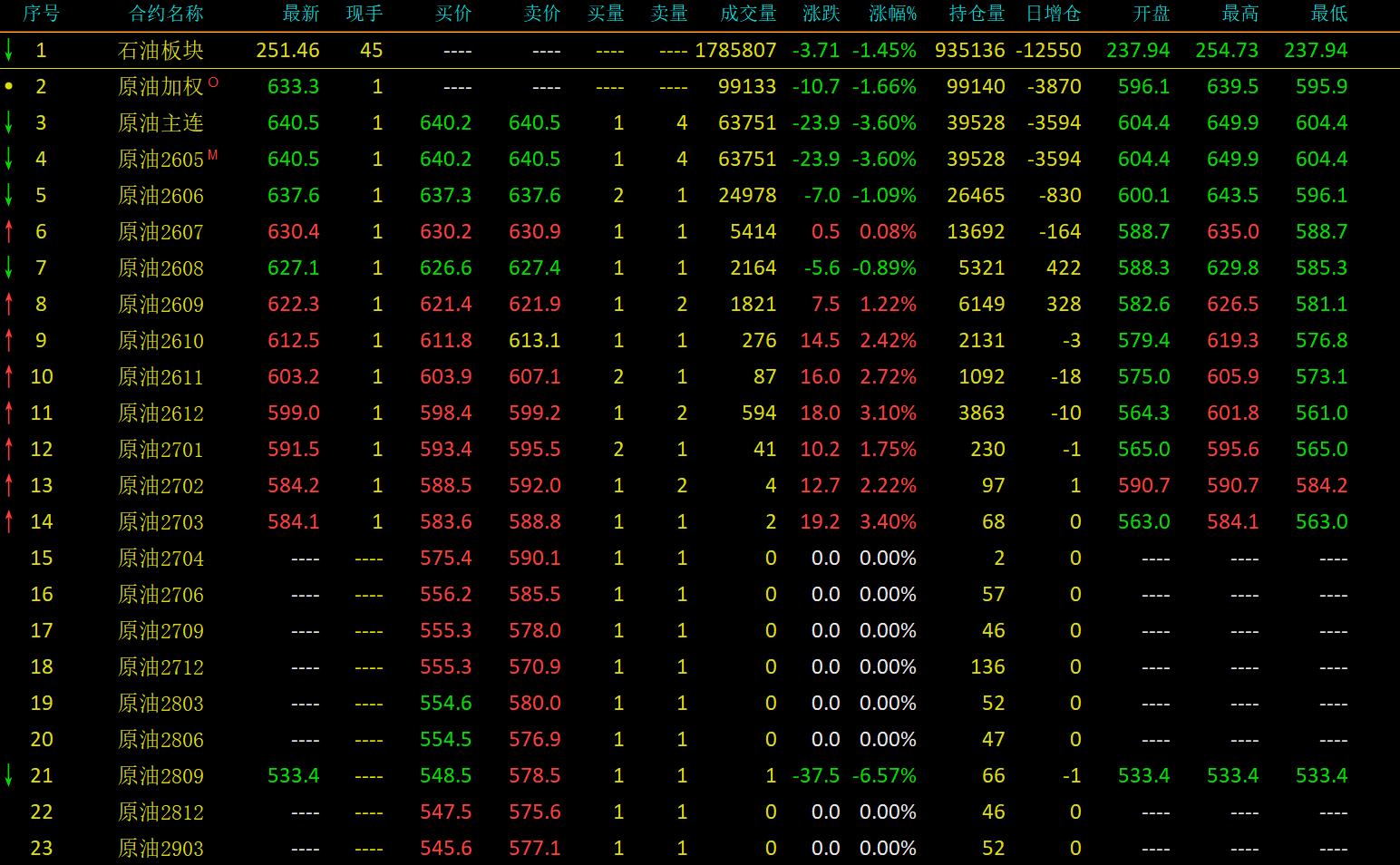The width and height of the screenshot is (1400, 865).
Task: Click the low price 561.0 for 原油2612
Action: [1322, 413]
